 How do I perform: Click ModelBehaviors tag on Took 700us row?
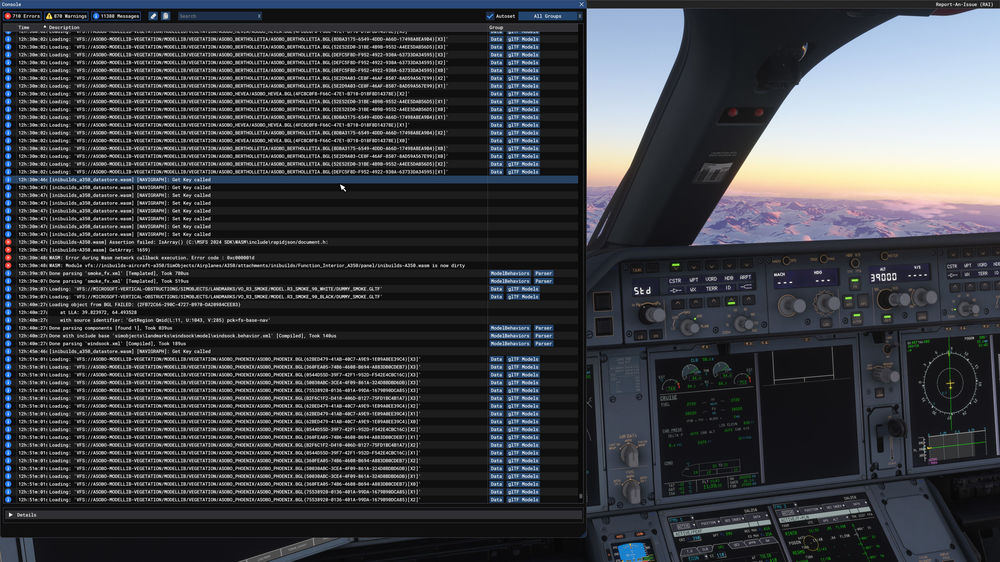(x=510, y=273)
